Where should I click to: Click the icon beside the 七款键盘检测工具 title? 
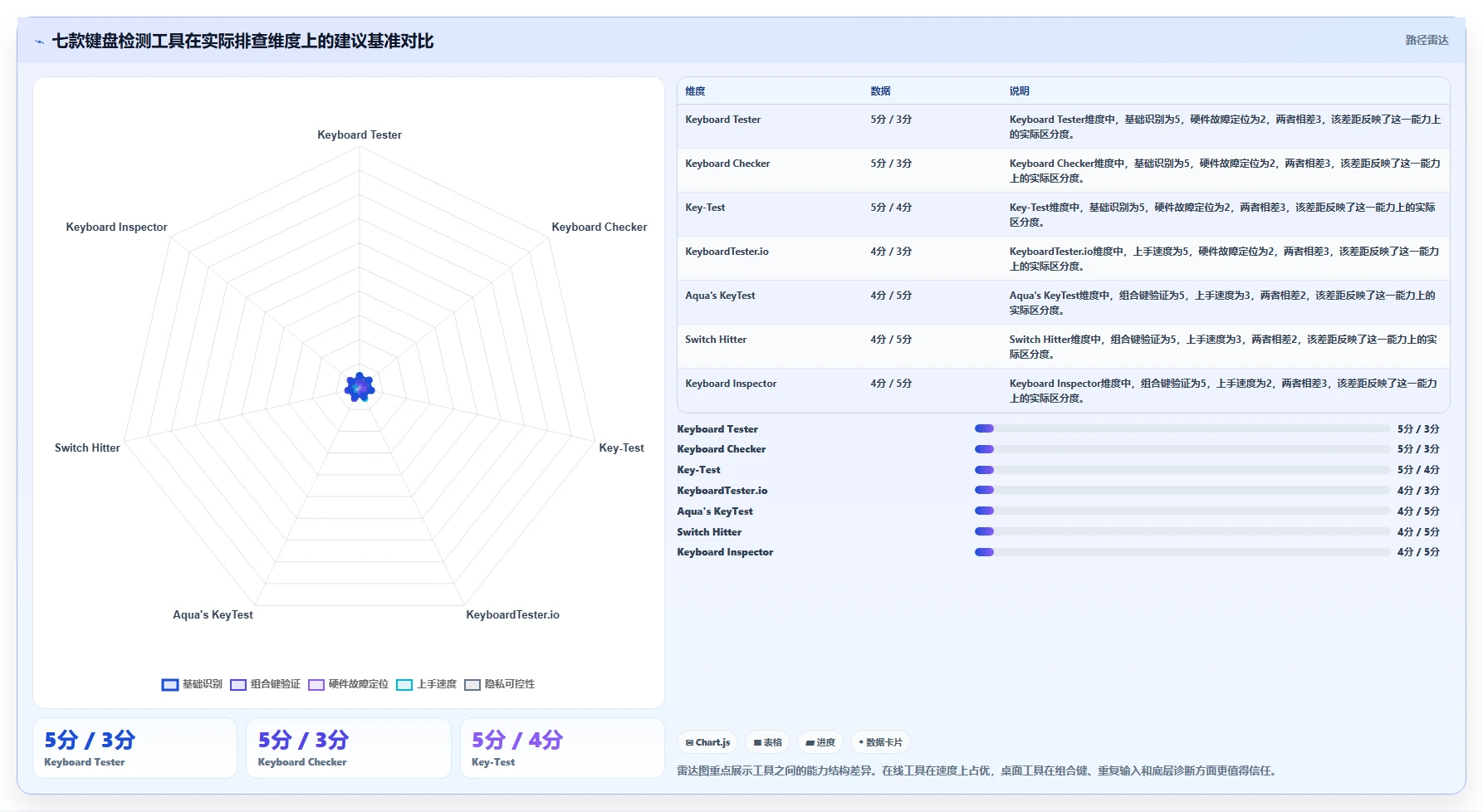pyautogui.click(x=39, y=42)
